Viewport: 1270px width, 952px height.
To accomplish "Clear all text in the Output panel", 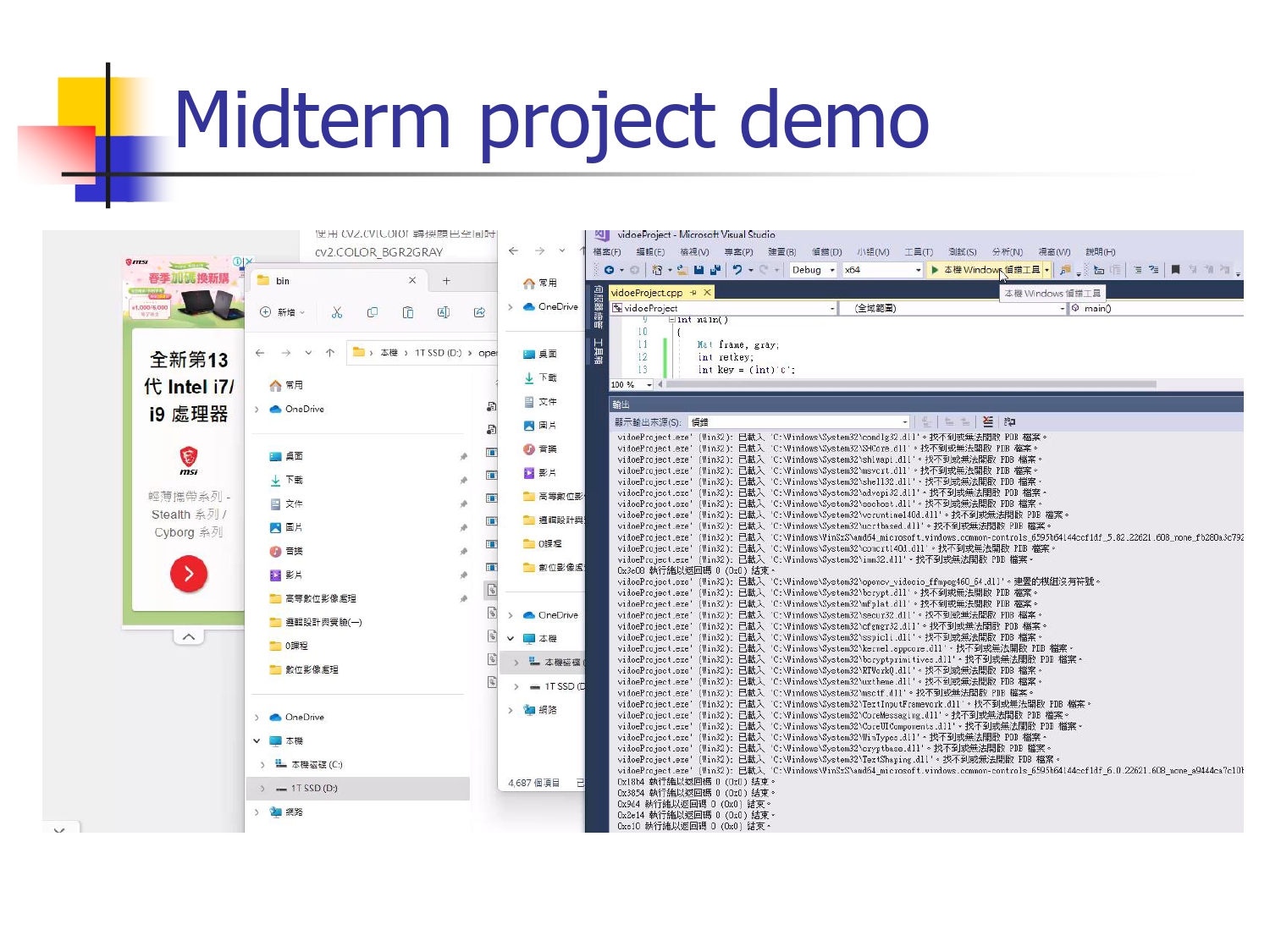I will 987,421.
